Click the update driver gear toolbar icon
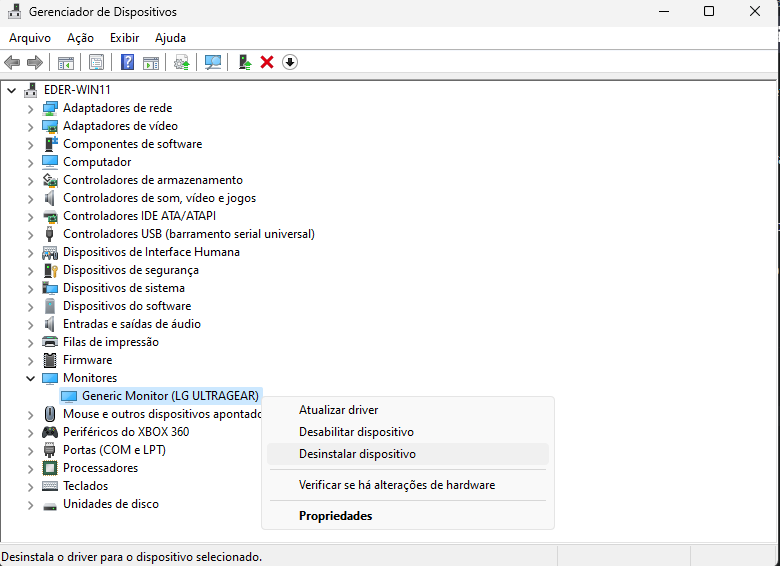The image size is (780, 566). coord(182,63)
